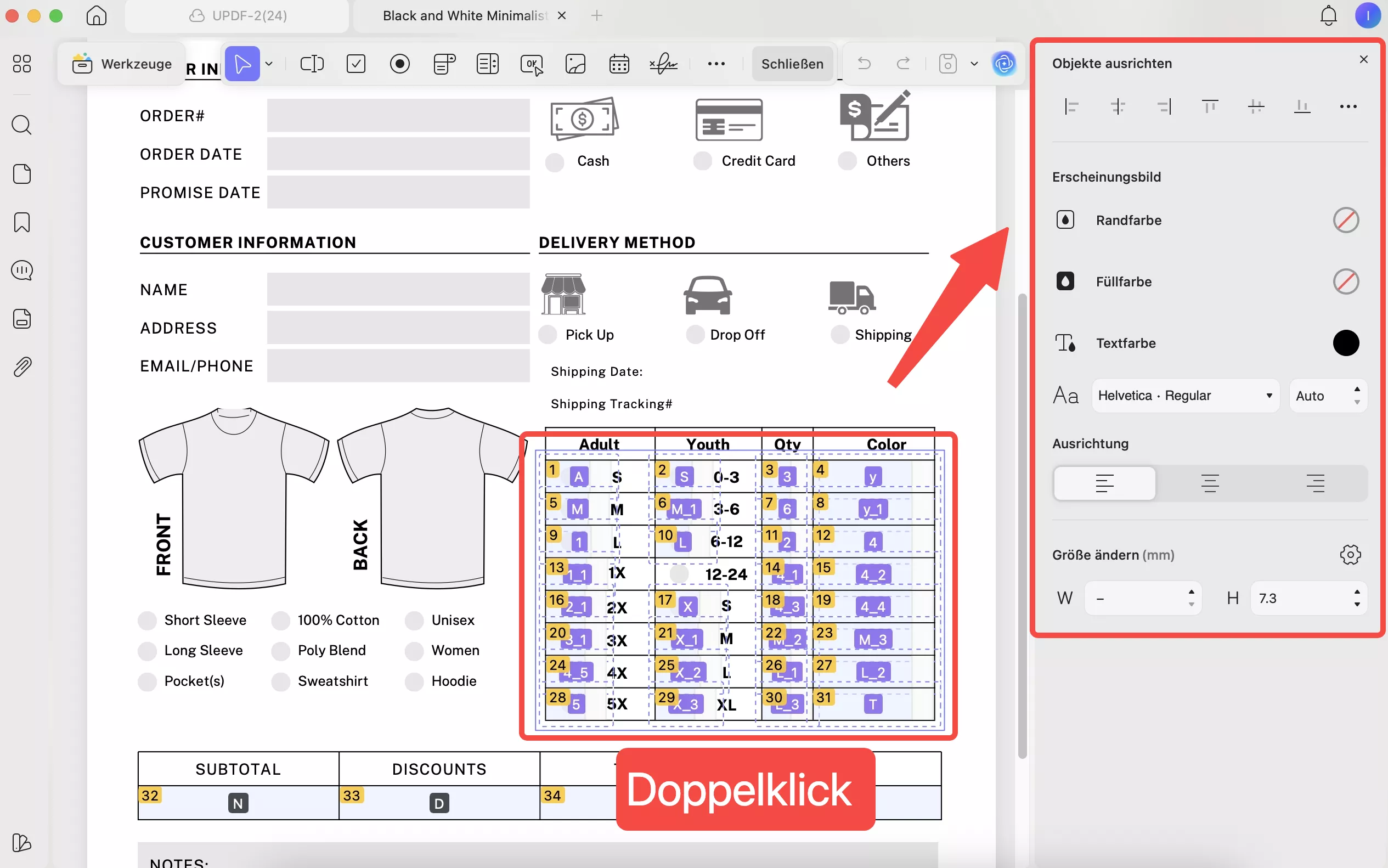Open the bookmarks sidebar icon
Viewport: 1388px width, 868px height.
[22, 222]
